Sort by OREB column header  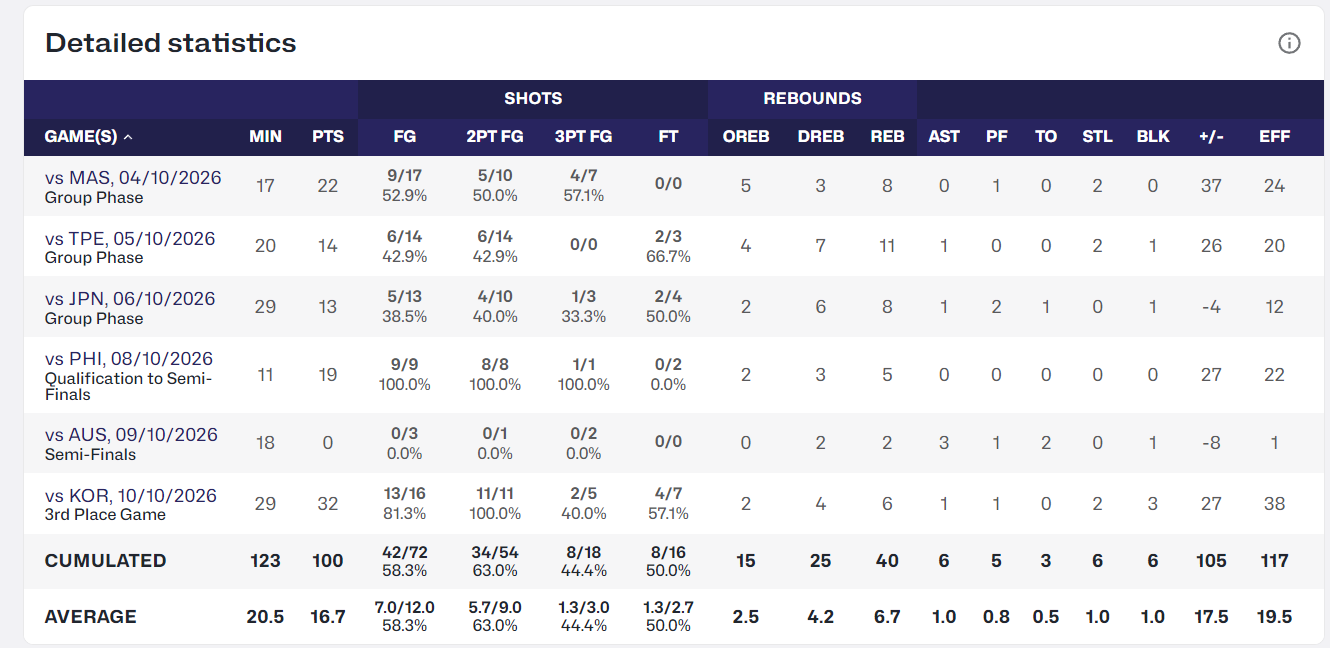point(746,137)
